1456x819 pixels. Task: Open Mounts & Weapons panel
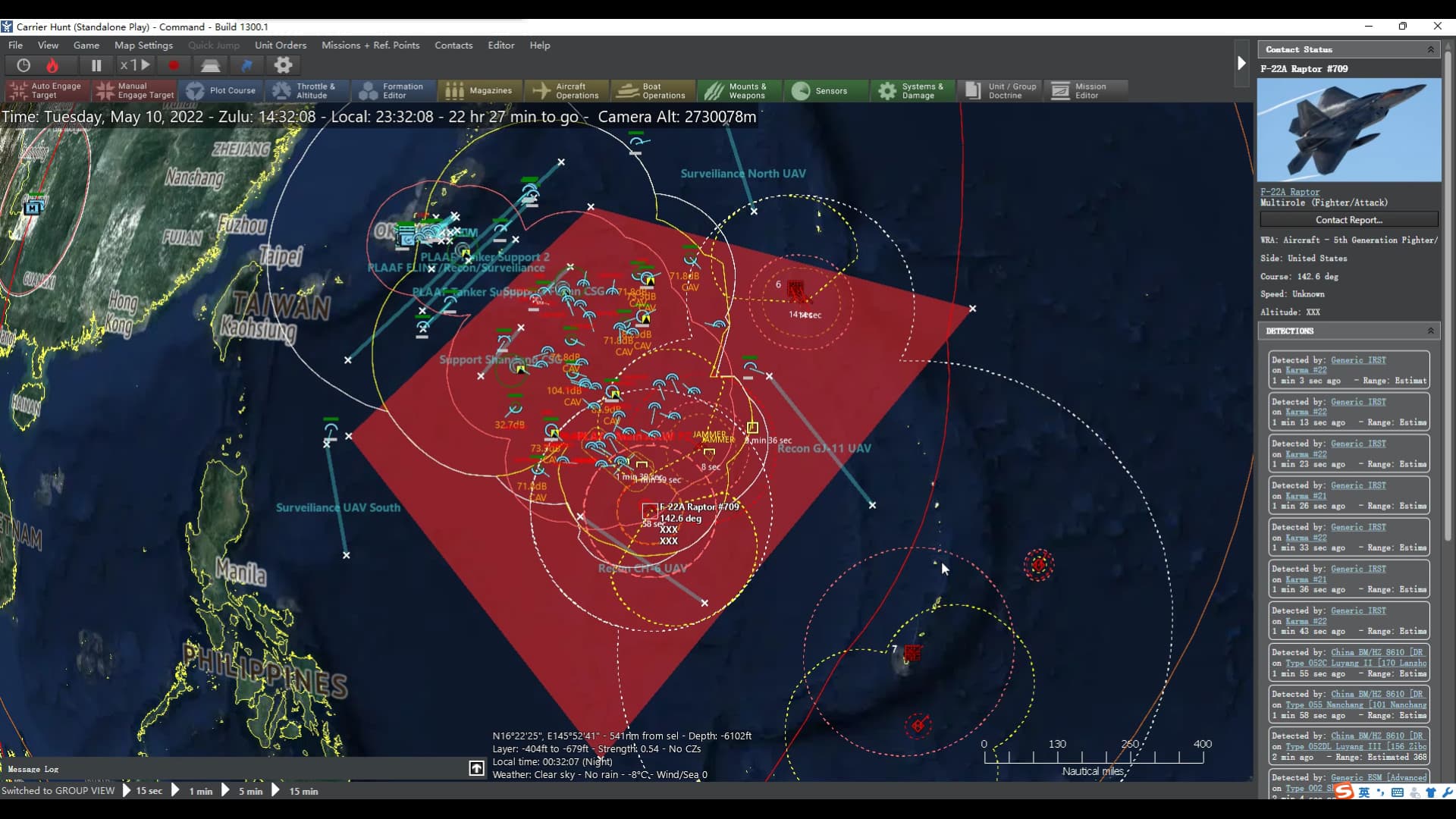736,90
